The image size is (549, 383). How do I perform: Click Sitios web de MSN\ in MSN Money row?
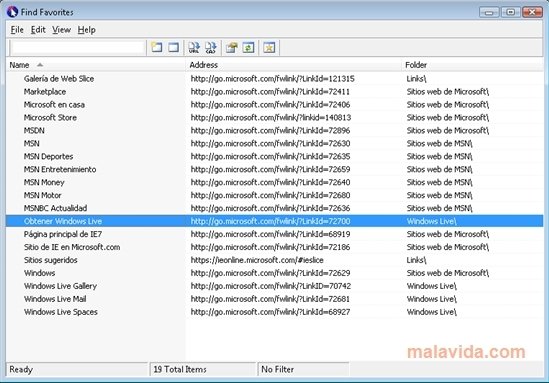tap(439, 182)
